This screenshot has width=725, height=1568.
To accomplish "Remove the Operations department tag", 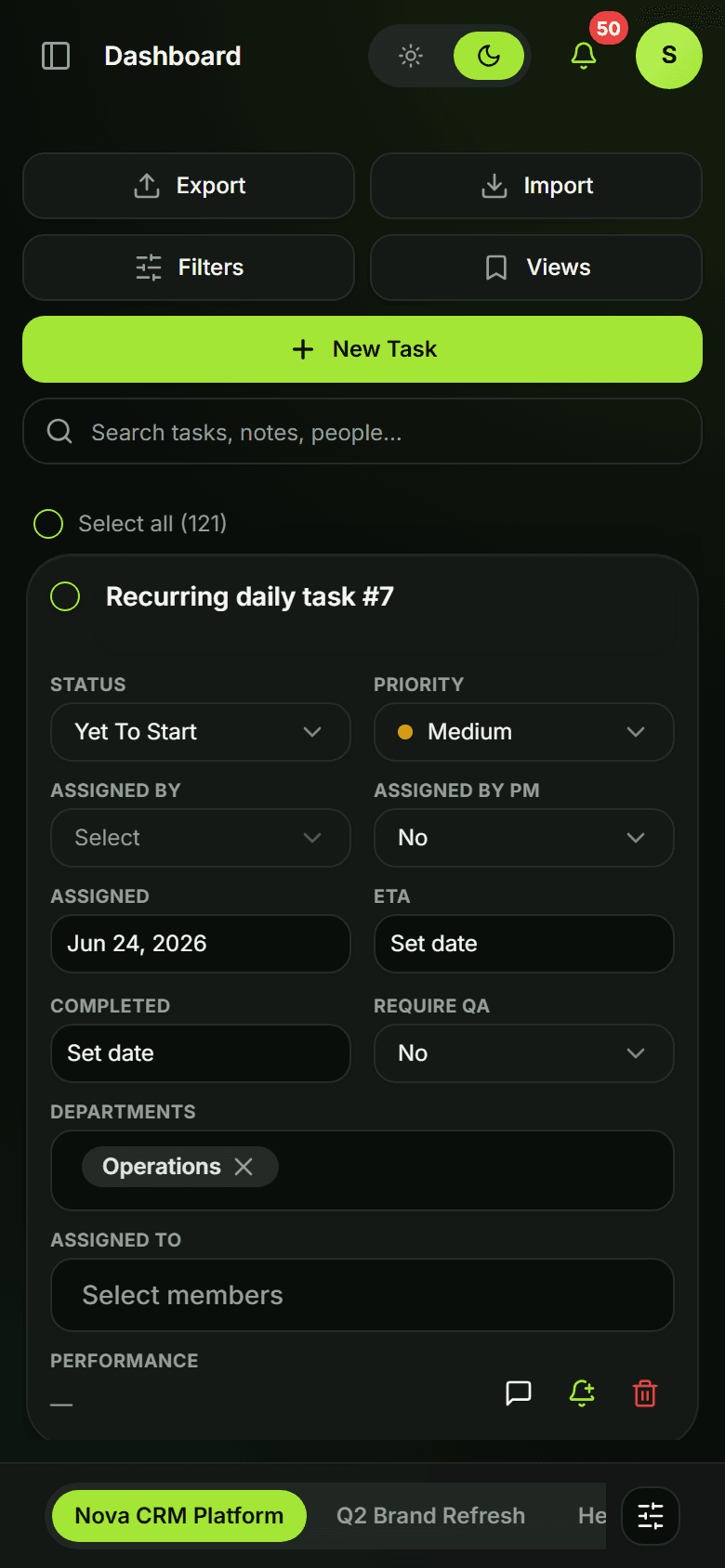I will pyautogui.click(x=244, y=1167).
